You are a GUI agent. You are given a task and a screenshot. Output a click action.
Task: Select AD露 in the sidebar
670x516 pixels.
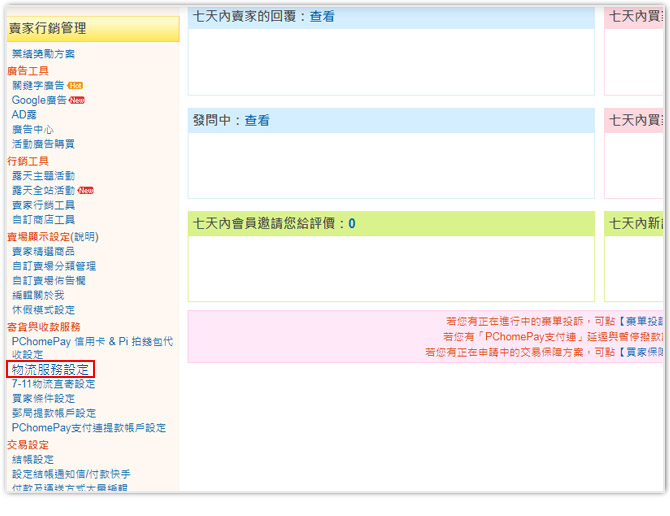(x=24, y=115)
